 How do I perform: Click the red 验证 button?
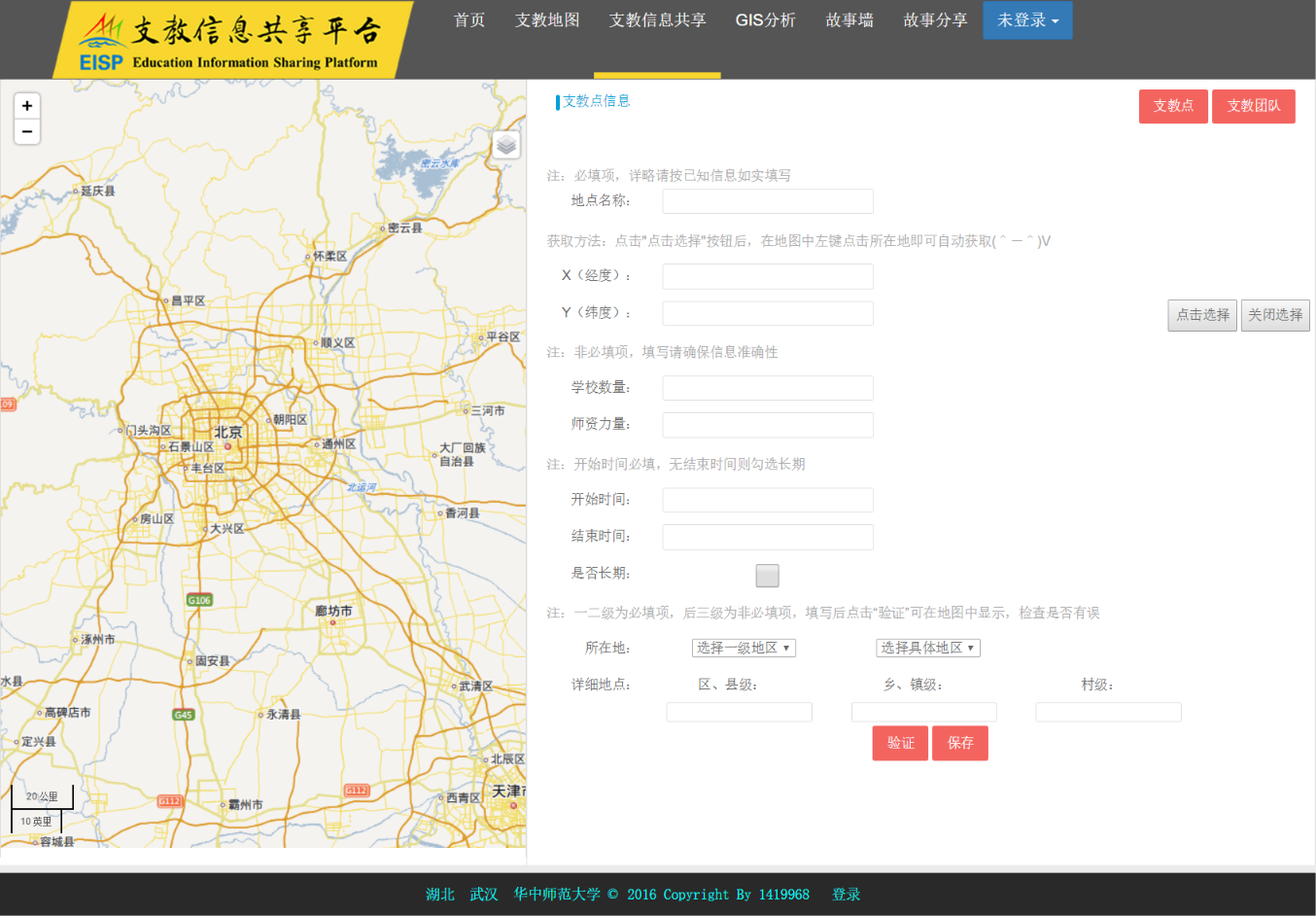[900, 743]
